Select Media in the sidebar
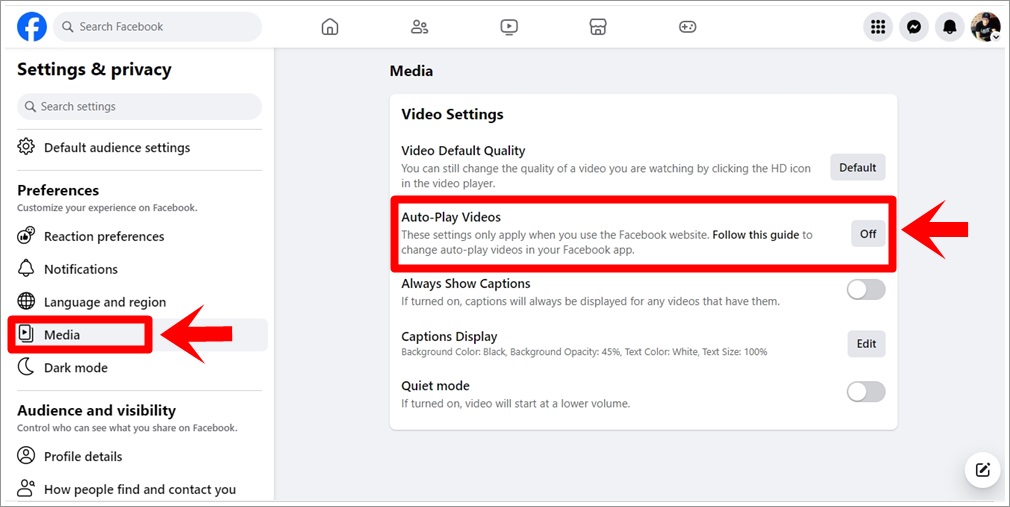The height and width of the screenshot is (507, 1010). 139,334
